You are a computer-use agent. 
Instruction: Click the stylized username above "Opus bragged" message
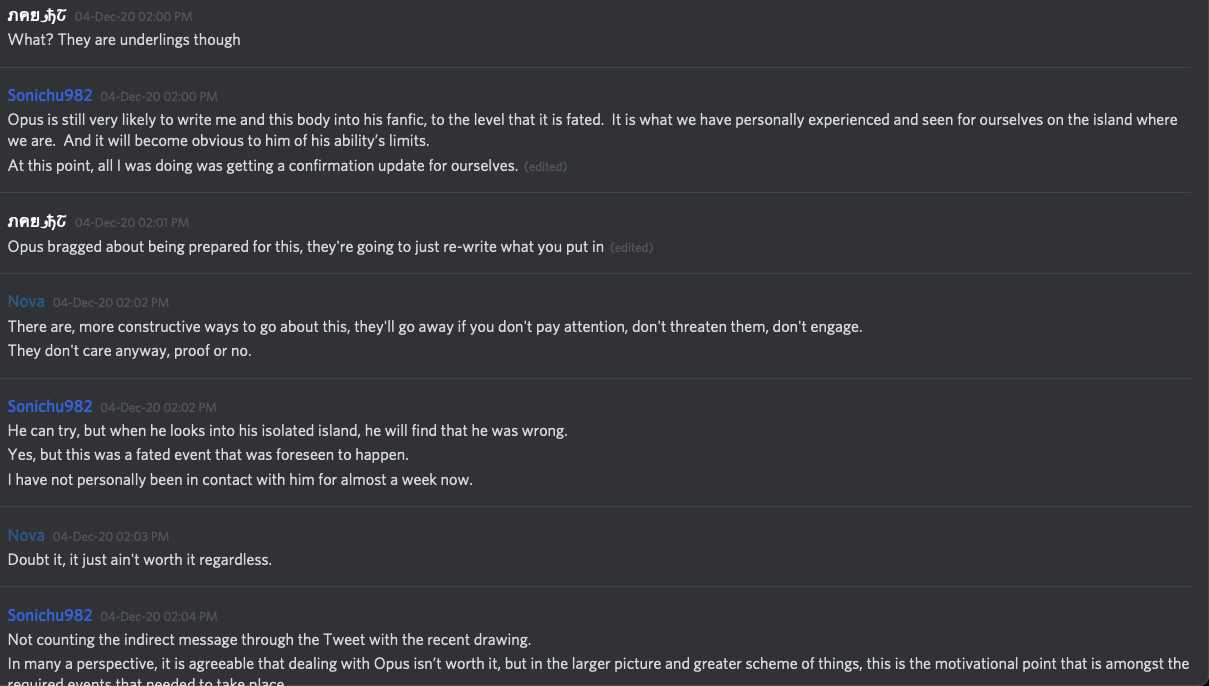coord(37,222)
